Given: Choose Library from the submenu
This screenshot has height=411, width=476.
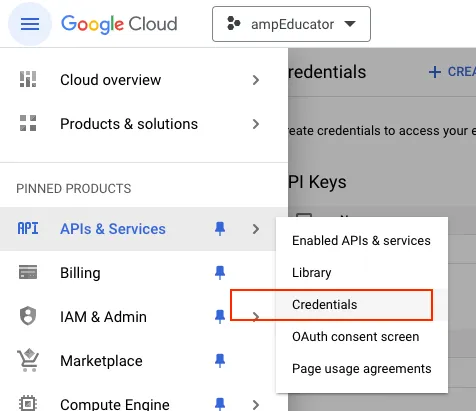Looking at the screenshot, I should pos(362,272).
